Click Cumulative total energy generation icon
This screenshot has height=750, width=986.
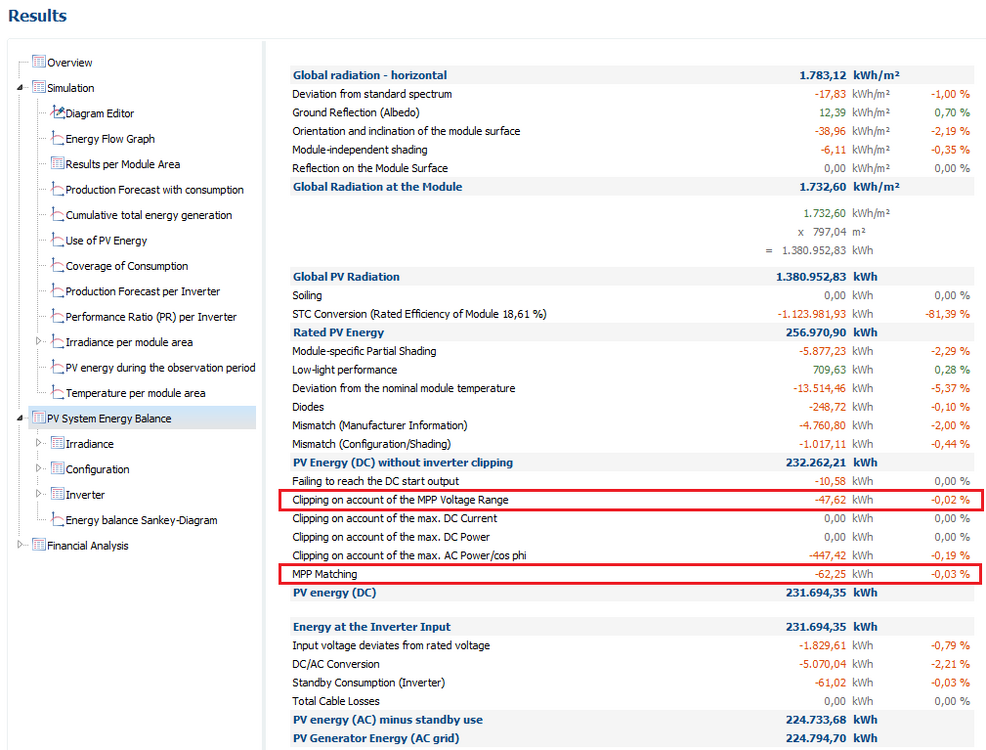click(58, 214)
